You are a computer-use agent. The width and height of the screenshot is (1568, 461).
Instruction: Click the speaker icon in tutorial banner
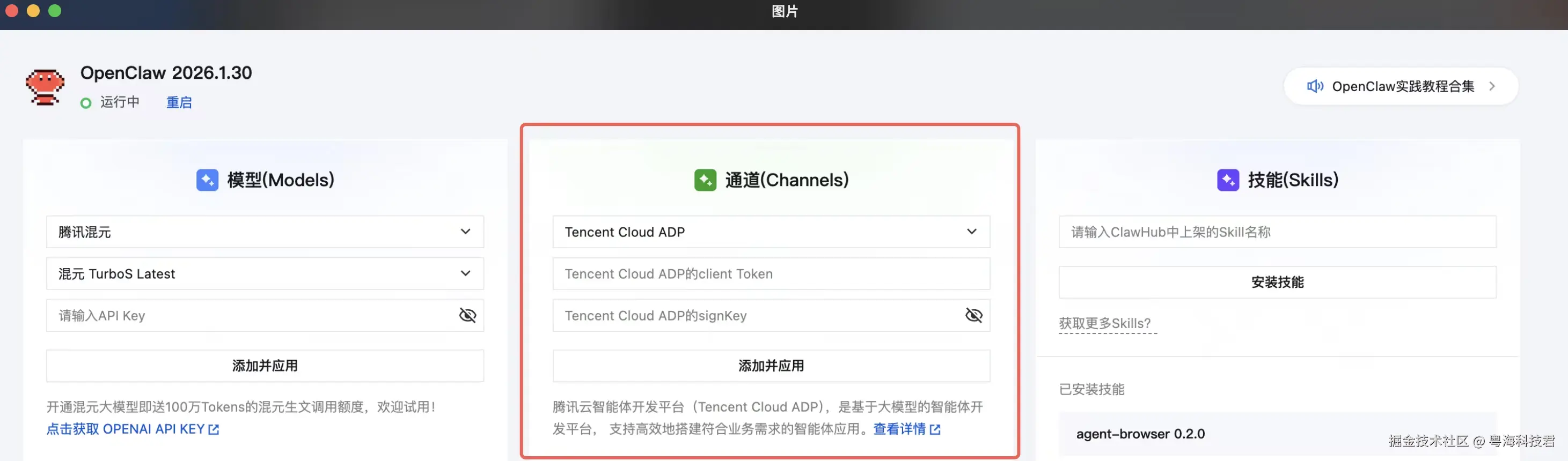[x=1315, y=86]
